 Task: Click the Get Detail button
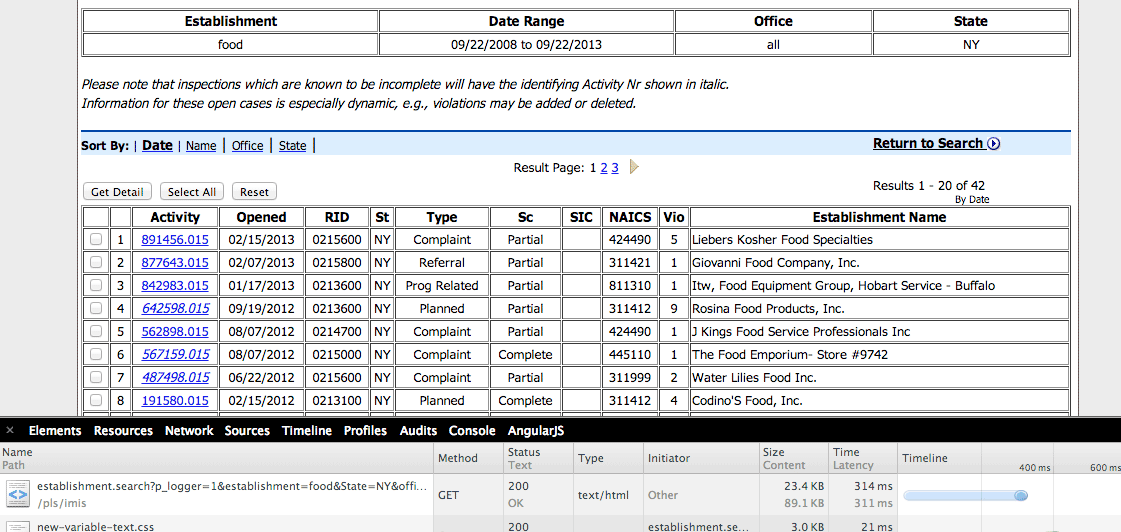point(118,192)
